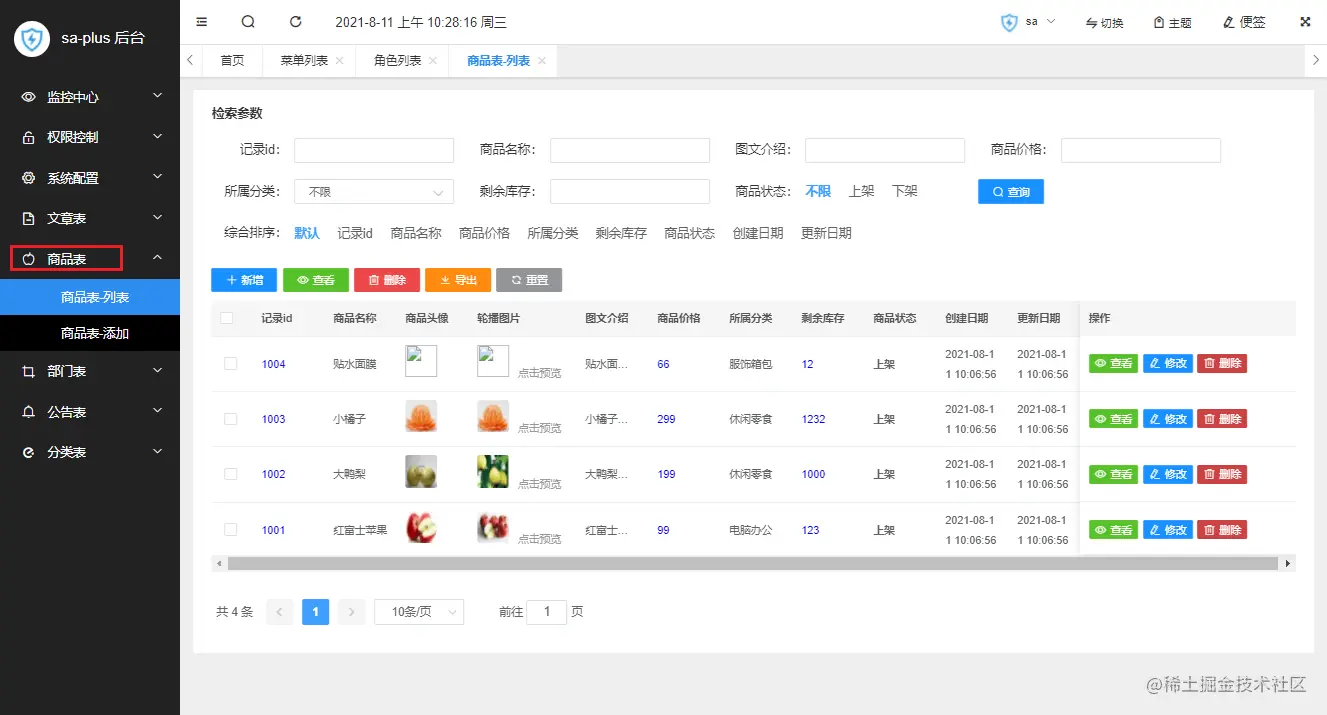Check the row 1004 checkbox
This screenshot has width=1327, height=715.
[231, 364]
